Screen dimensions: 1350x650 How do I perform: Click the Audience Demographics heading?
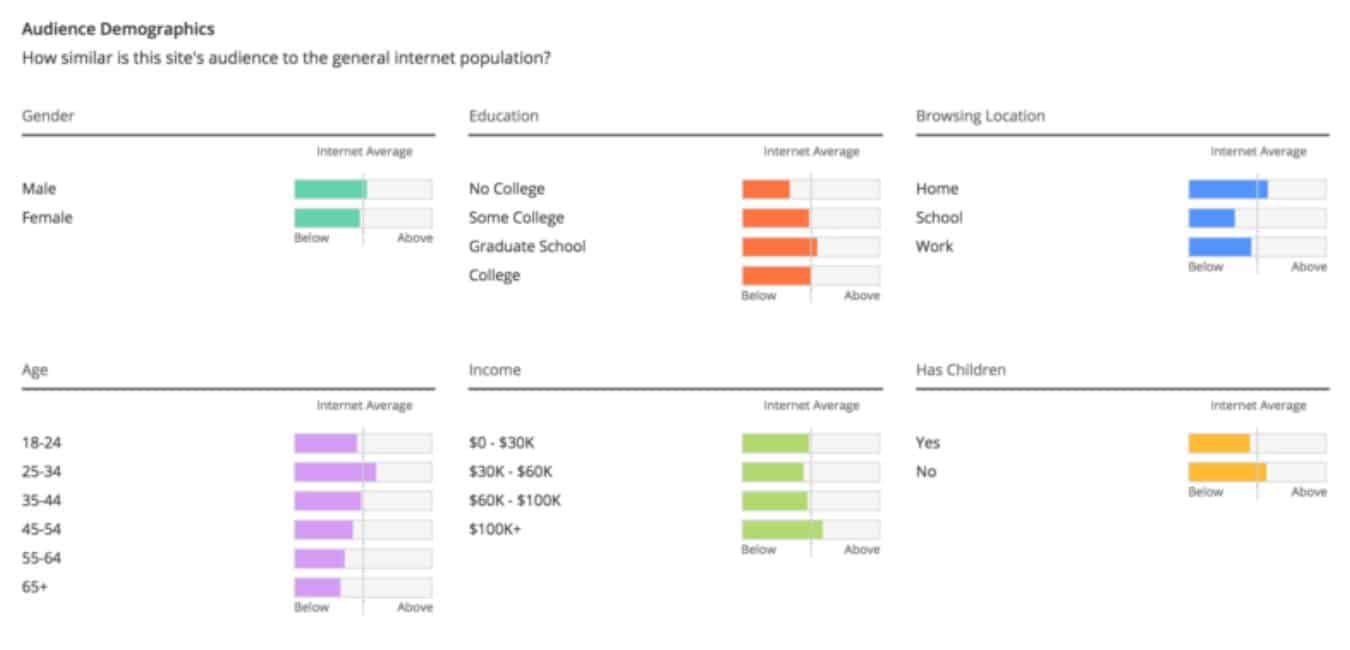(118, 30)
